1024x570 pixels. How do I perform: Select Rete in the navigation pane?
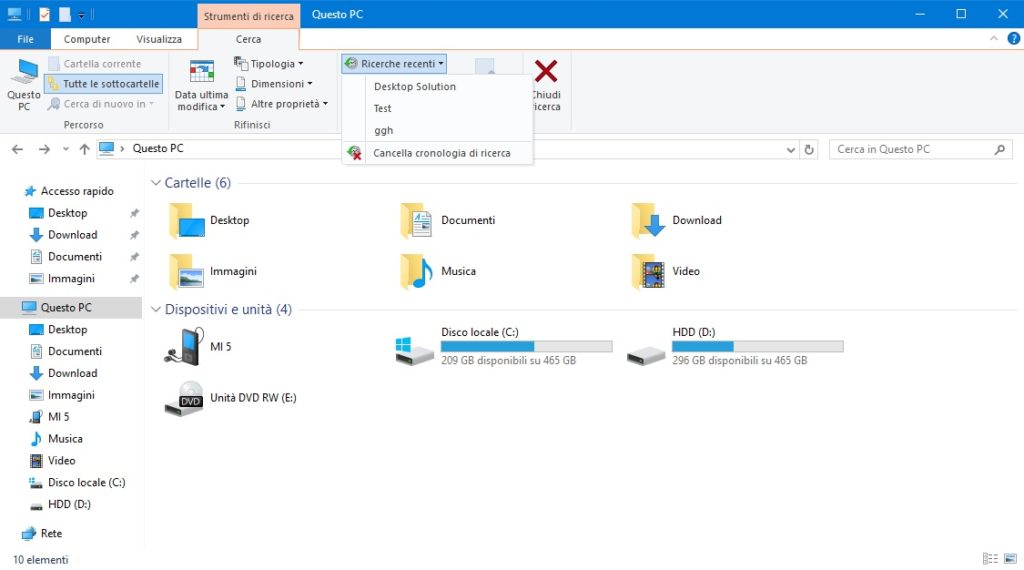click(50, 534)
